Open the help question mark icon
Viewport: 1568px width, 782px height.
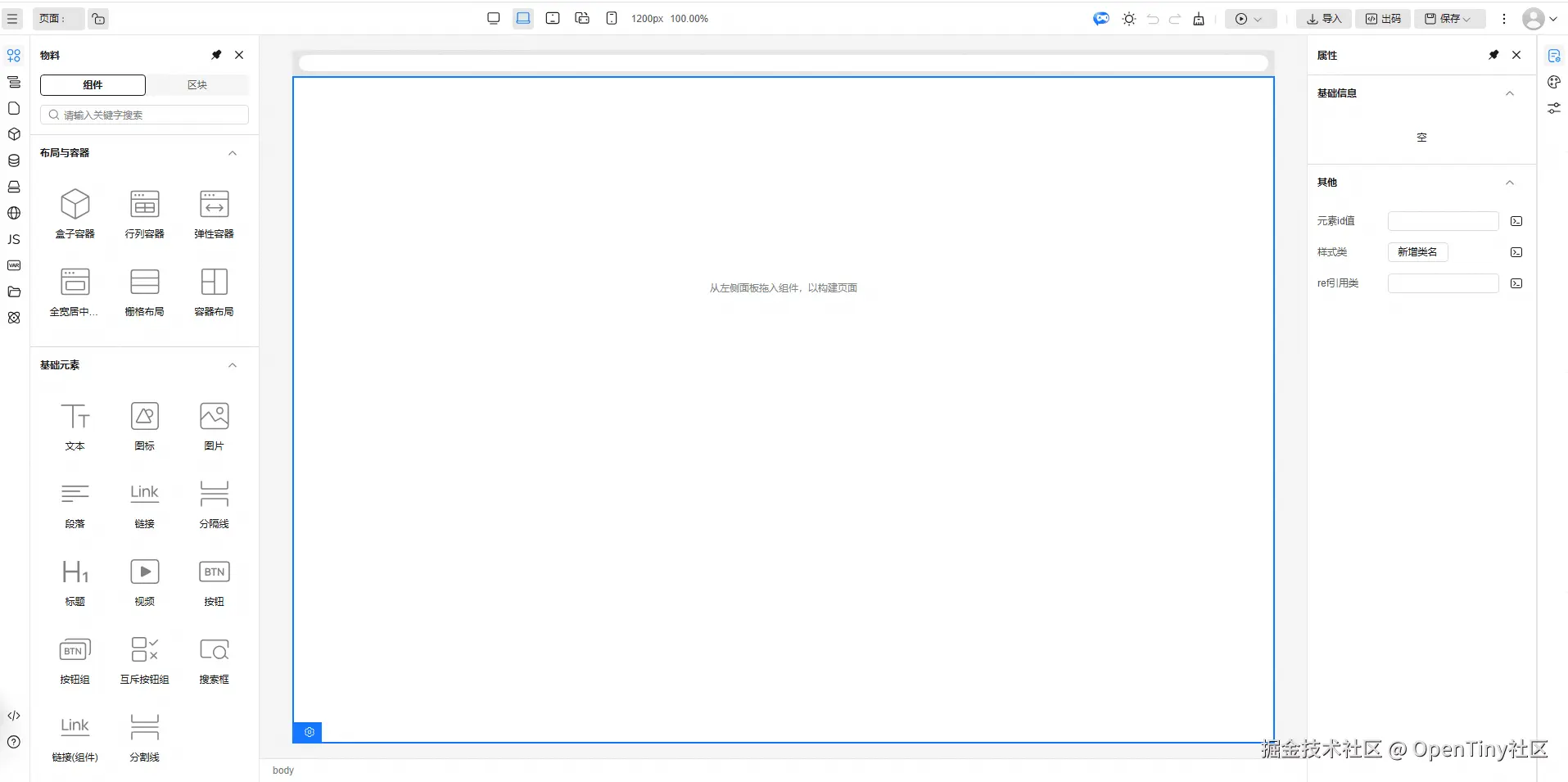tap(14, 742)
